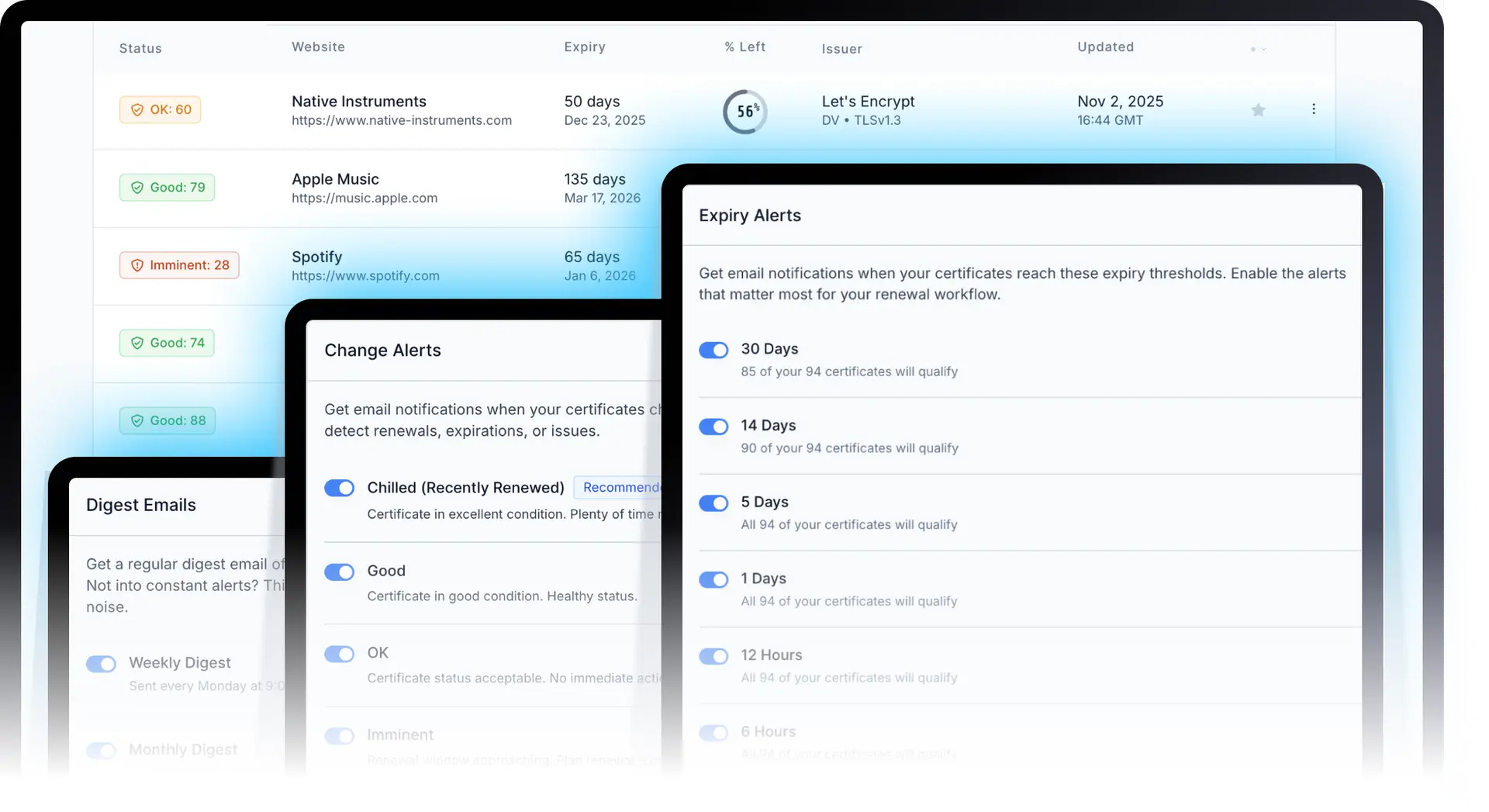Click the Good: 74 status badge
This screenshot has width=1489, height=812.
coord(167,343)
